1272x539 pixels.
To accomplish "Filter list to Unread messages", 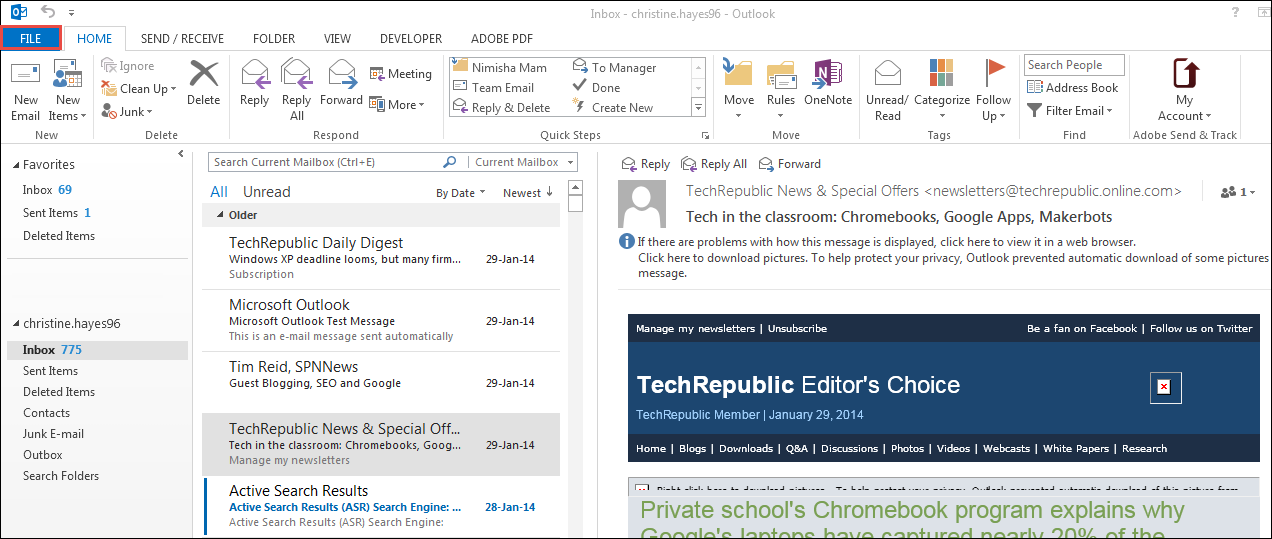I will (267, 192).
